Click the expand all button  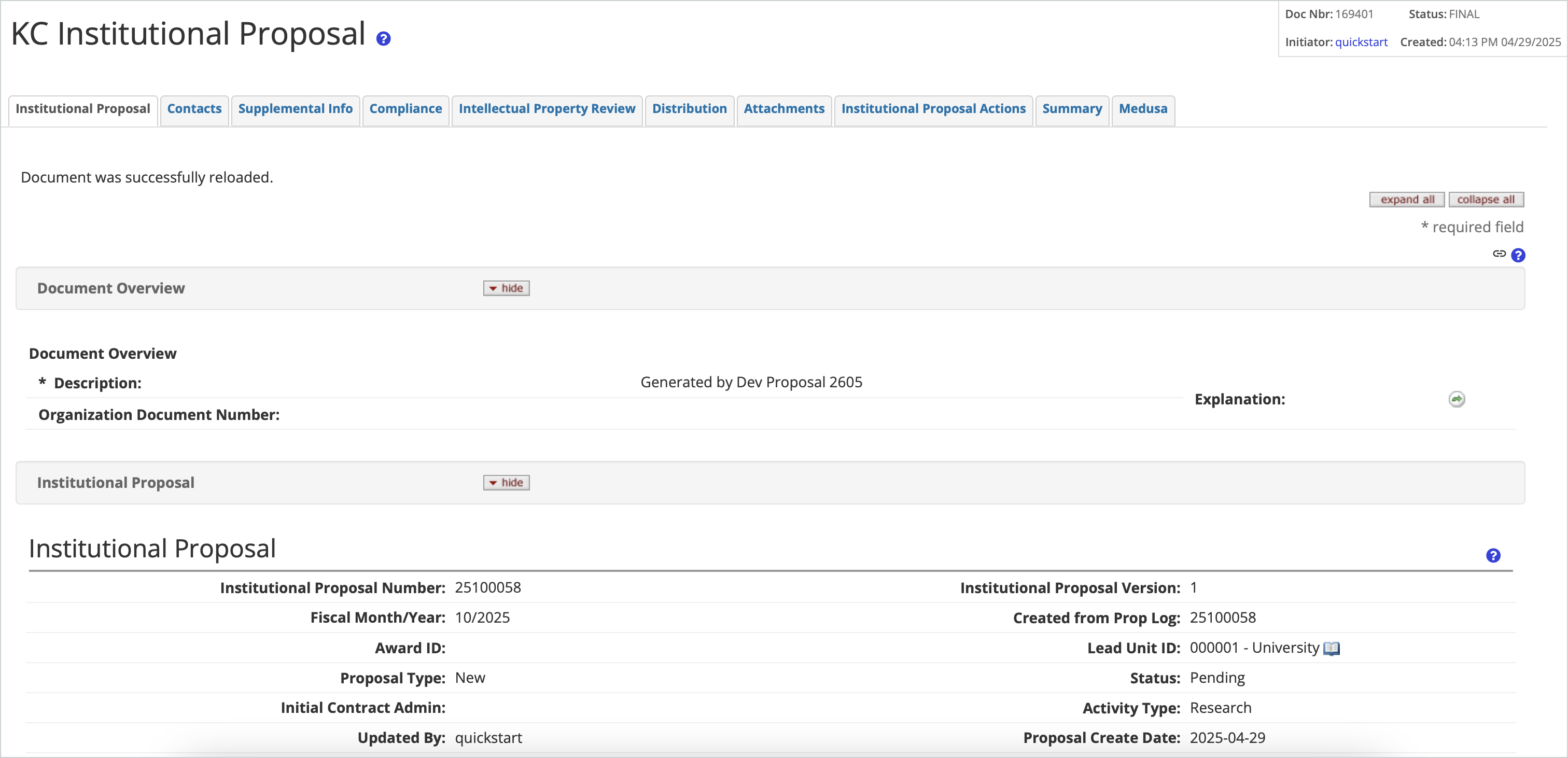1406,199
